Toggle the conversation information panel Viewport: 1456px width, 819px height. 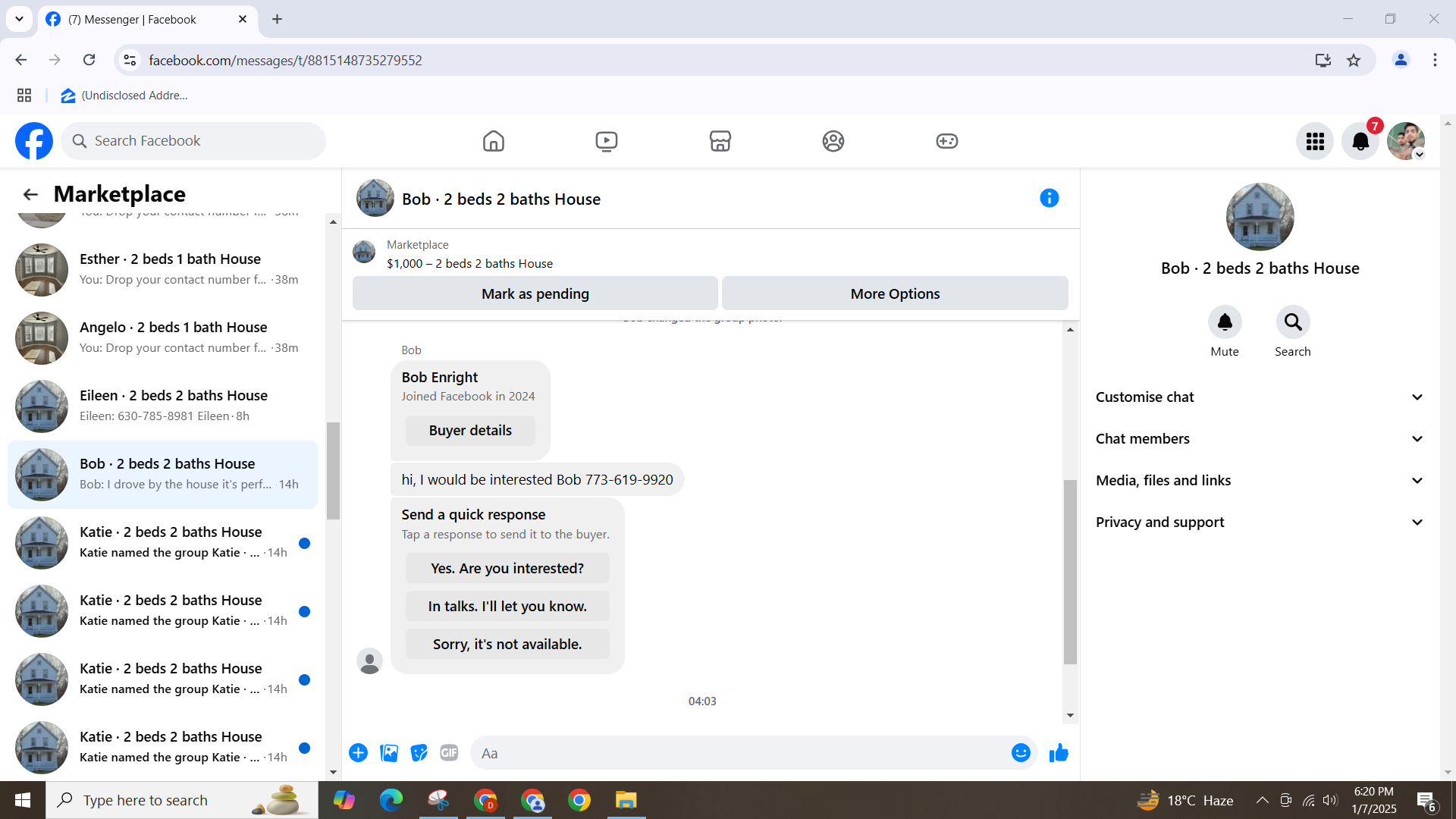1049,198
